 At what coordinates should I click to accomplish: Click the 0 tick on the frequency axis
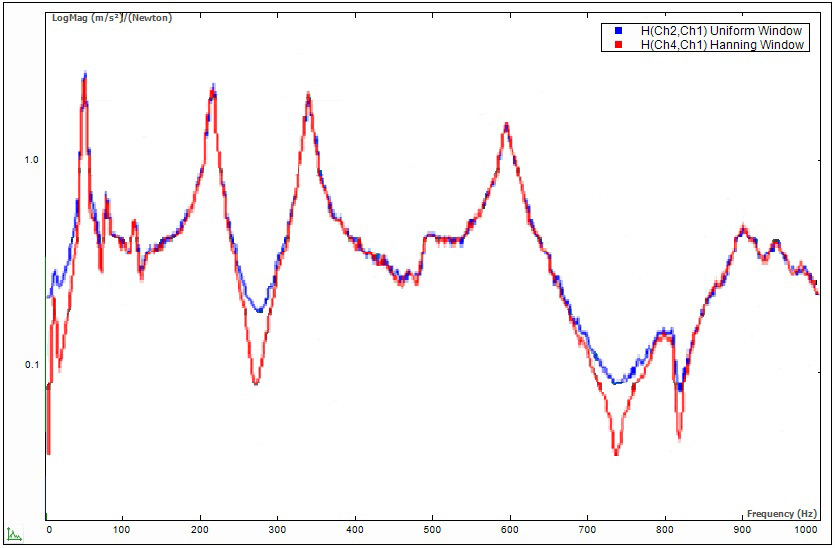48,528
